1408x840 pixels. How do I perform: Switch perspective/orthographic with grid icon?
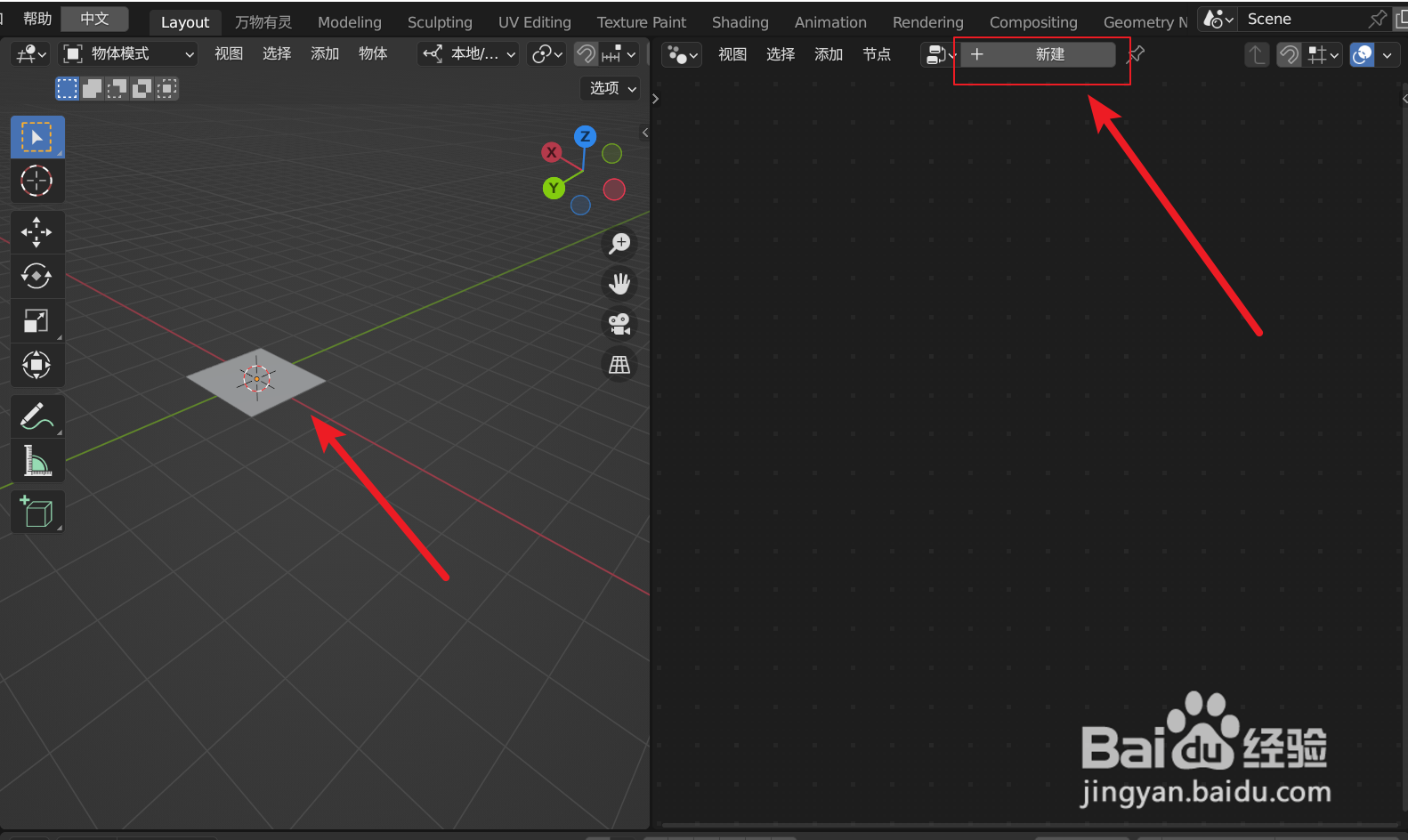619,365
